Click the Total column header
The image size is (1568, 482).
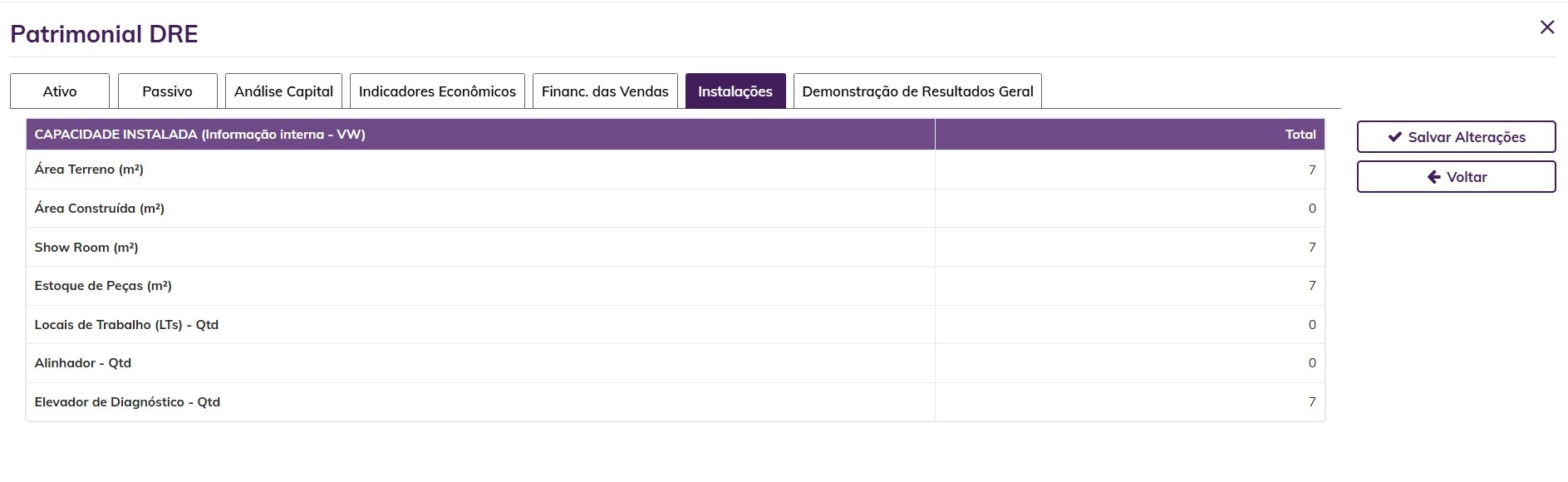pyautogui.click(x=1300, y=135)
